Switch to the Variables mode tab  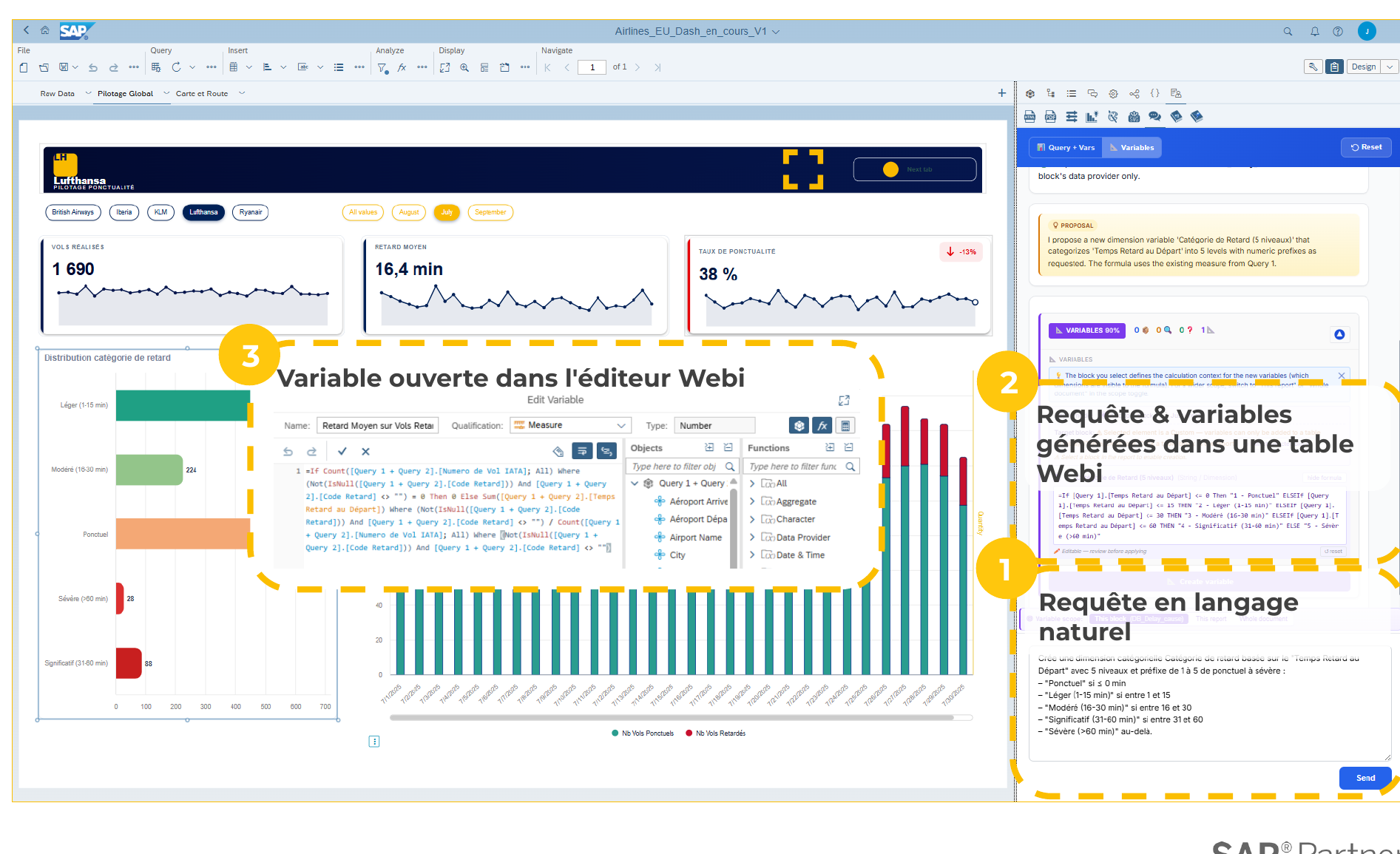pyautogui.click(x=1132, y=147)
